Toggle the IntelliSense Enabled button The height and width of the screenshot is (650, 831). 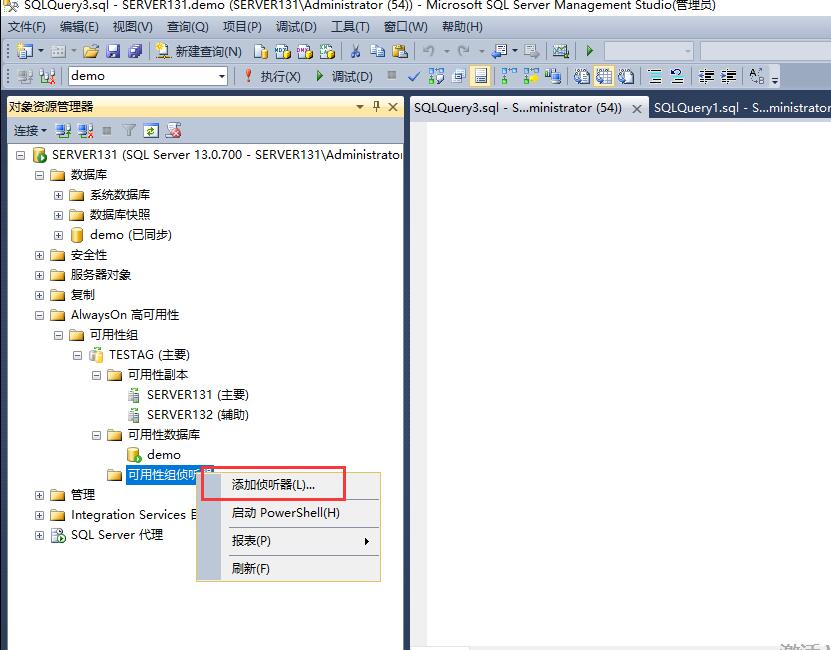coord(481,76)
